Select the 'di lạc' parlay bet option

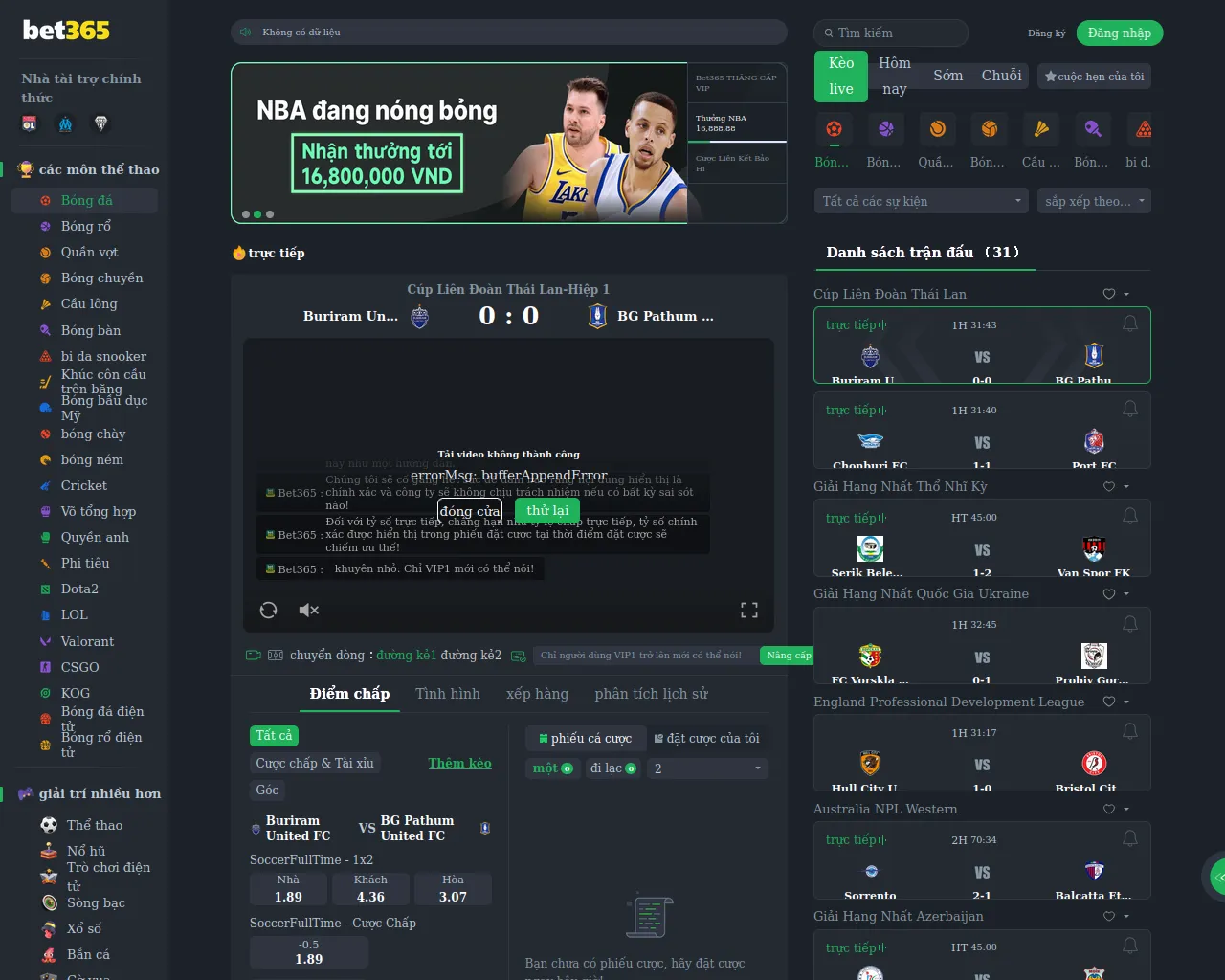612,768
